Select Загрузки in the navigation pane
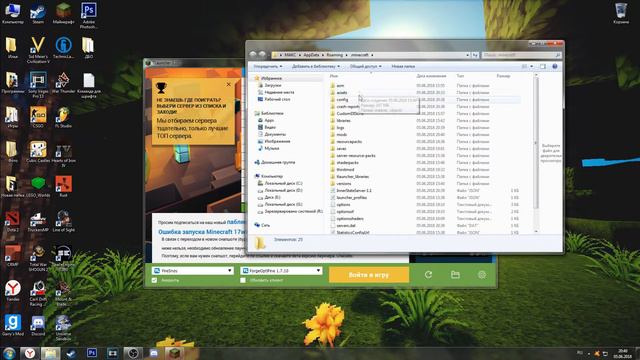 tap(272, 85)
